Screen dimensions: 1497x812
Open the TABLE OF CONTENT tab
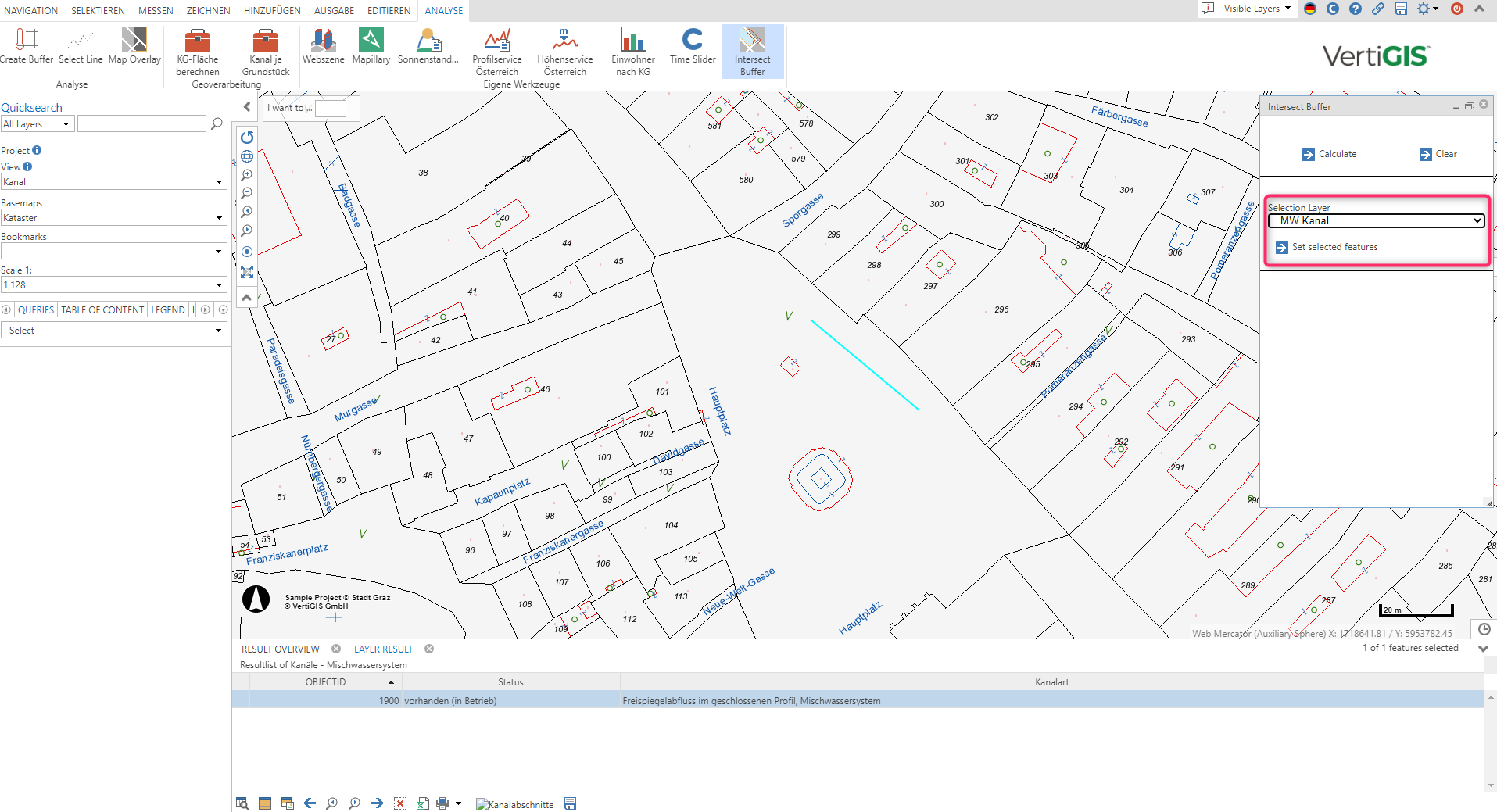(102, 310)
